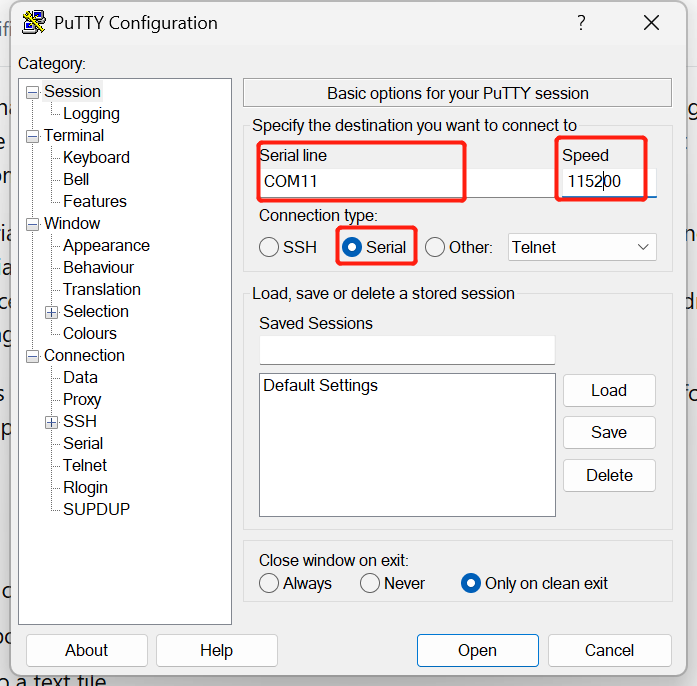Open the Logging category page
This screenshot has height=686, width=697.
point(91,114)
